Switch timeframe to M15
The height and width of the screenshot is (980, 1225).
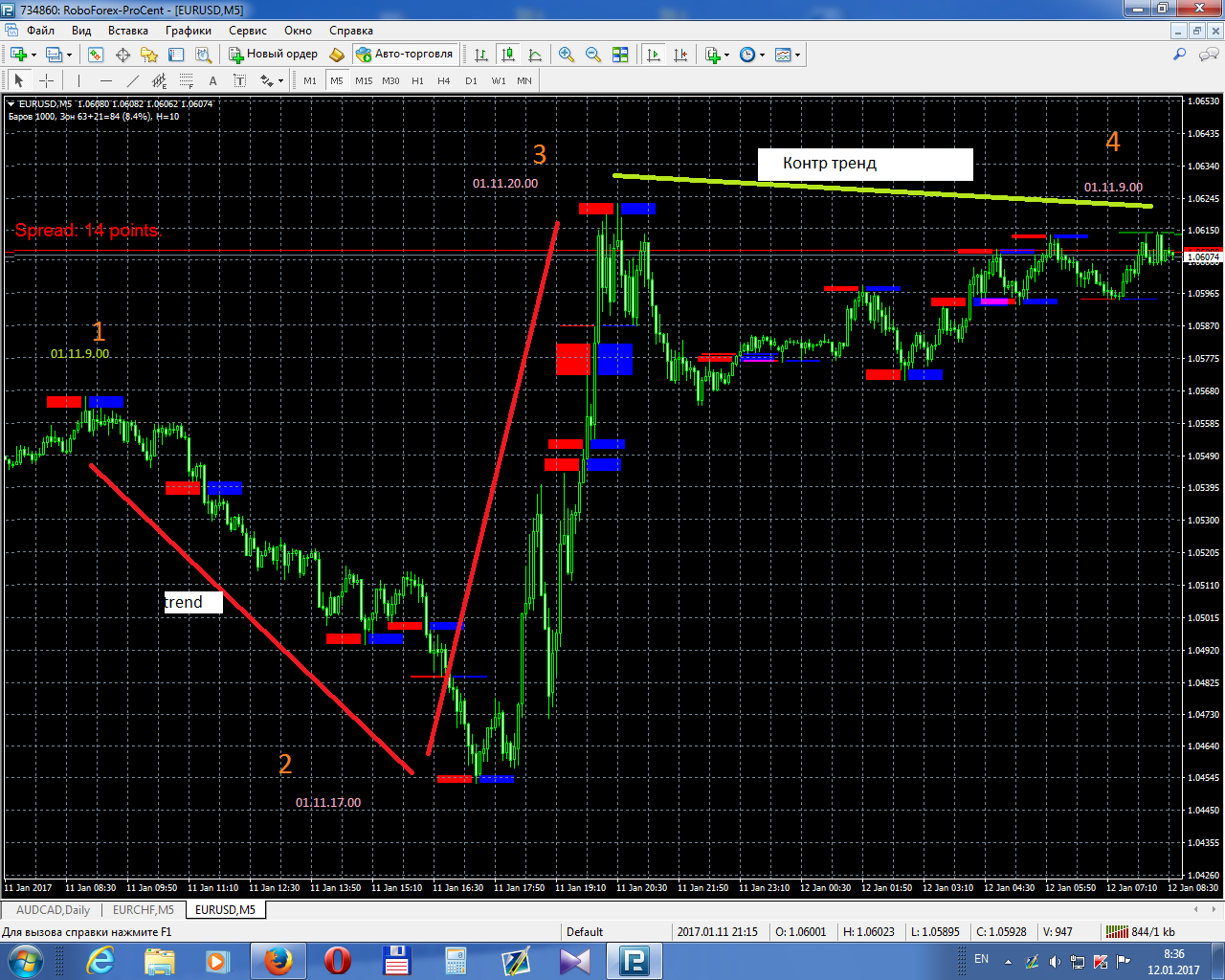(x=364, y=81)
